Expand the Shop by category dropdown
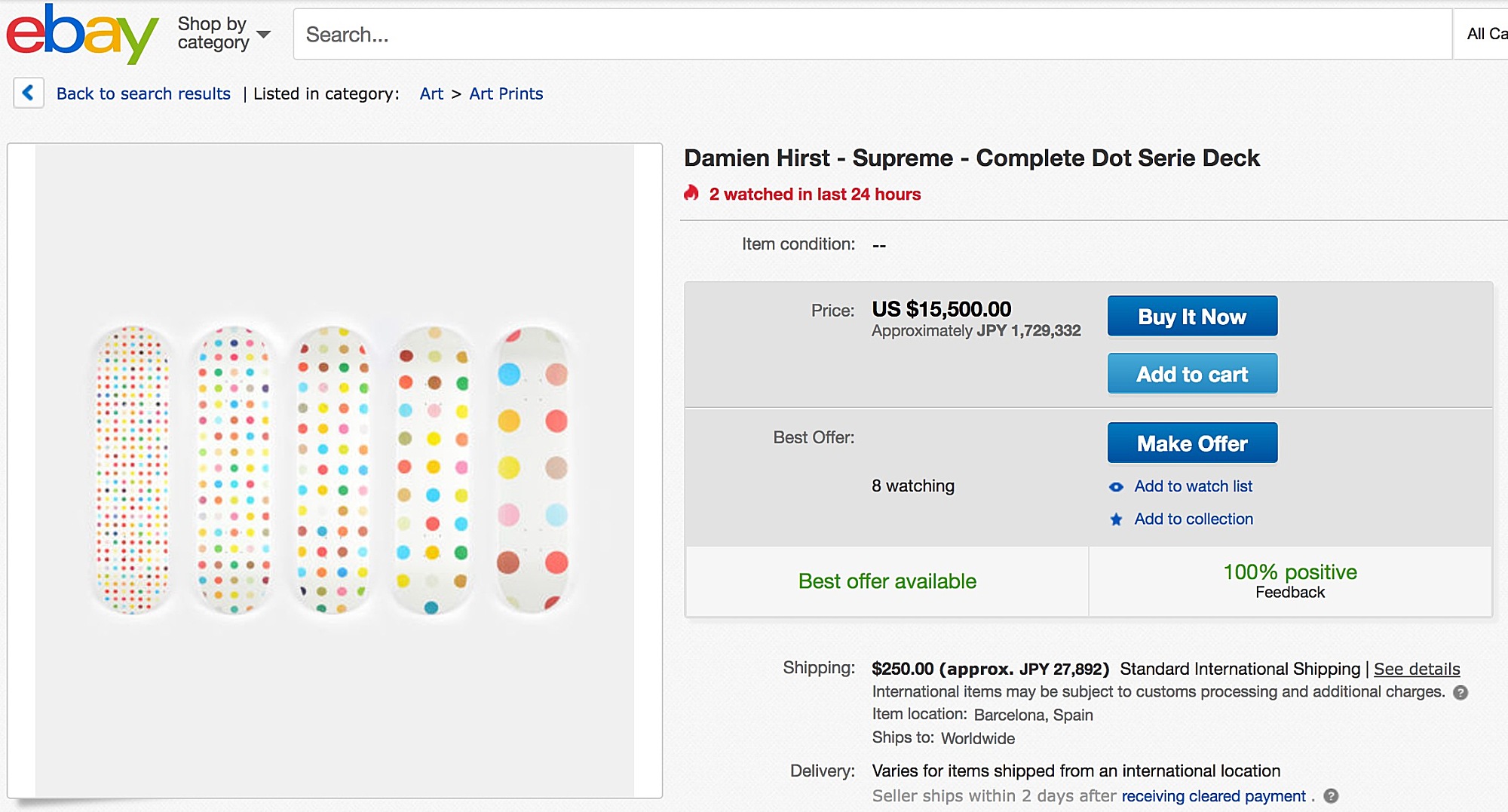Image resolution: width=1508 pixels, height=812 pixels. point(223,34)
